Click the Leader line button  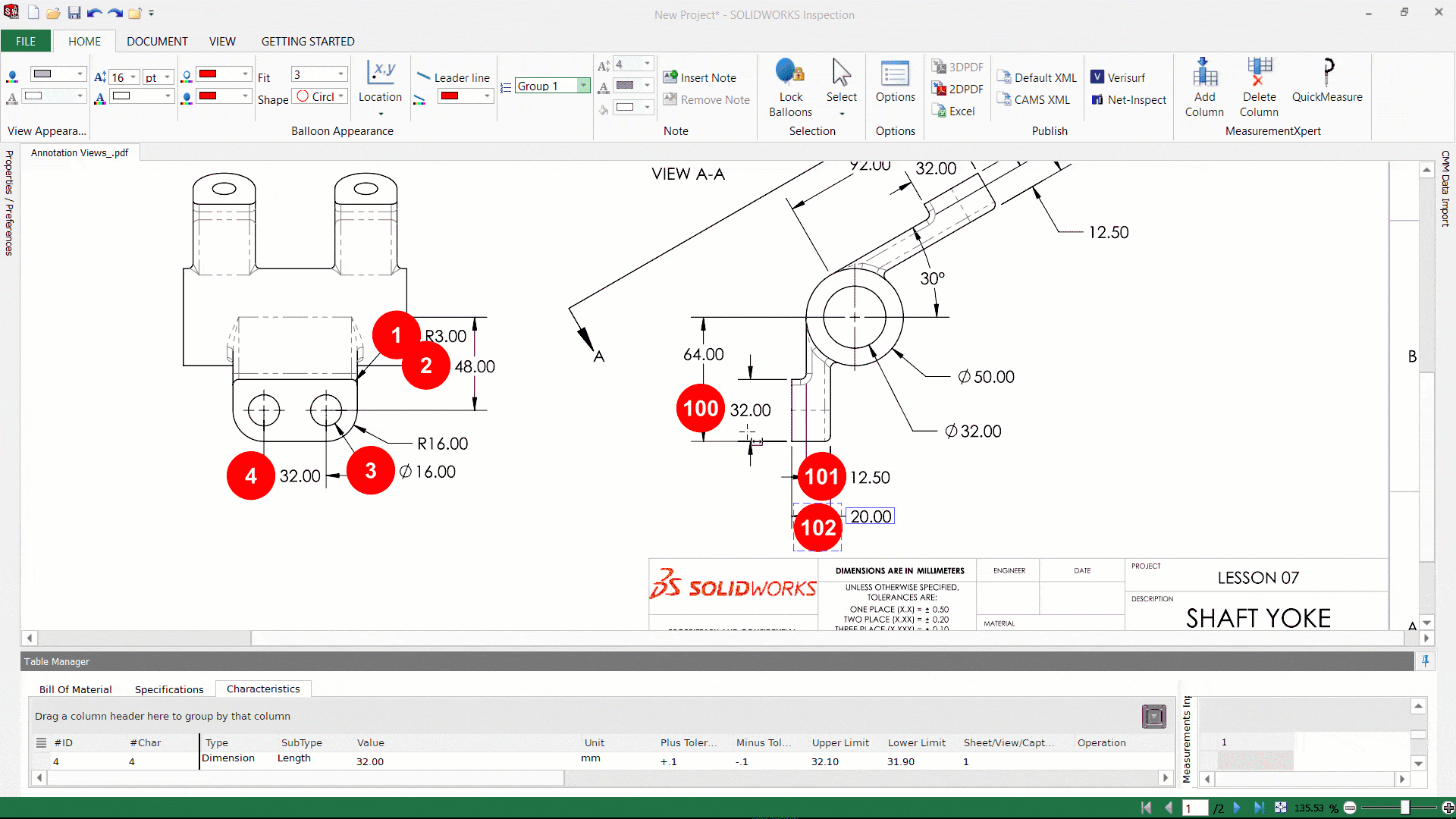click(453, 77)
